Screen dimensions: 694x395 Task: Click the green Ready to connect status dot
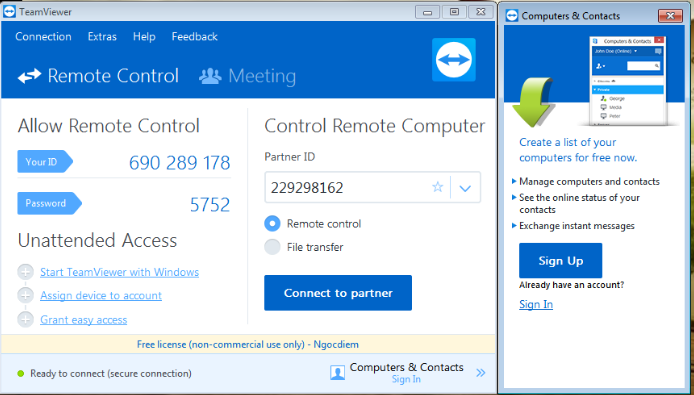(x=20, y=374)
